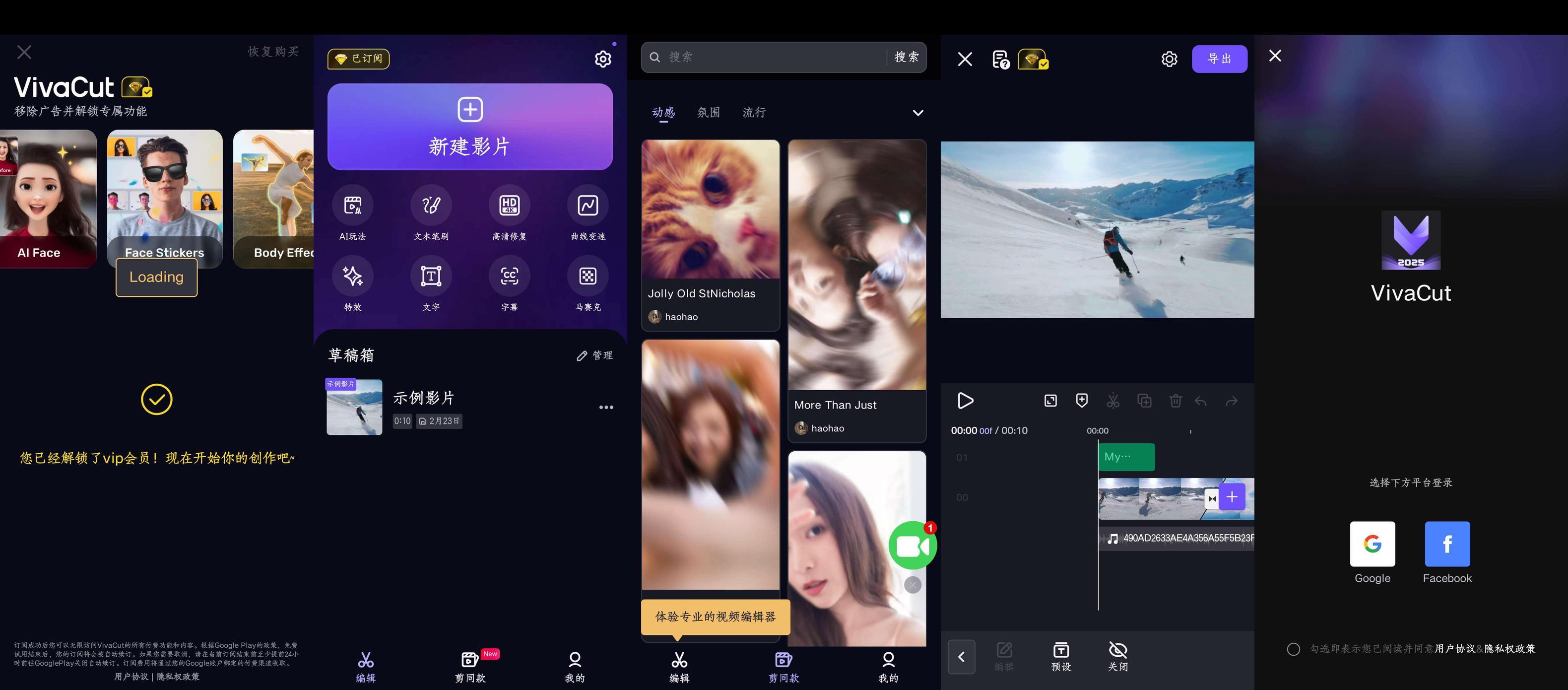Image resolution: width=1568 pixels, height=690 pixels.
Task: Open 高清修复 HD 4K repair
Action: (x=510, y=206)
